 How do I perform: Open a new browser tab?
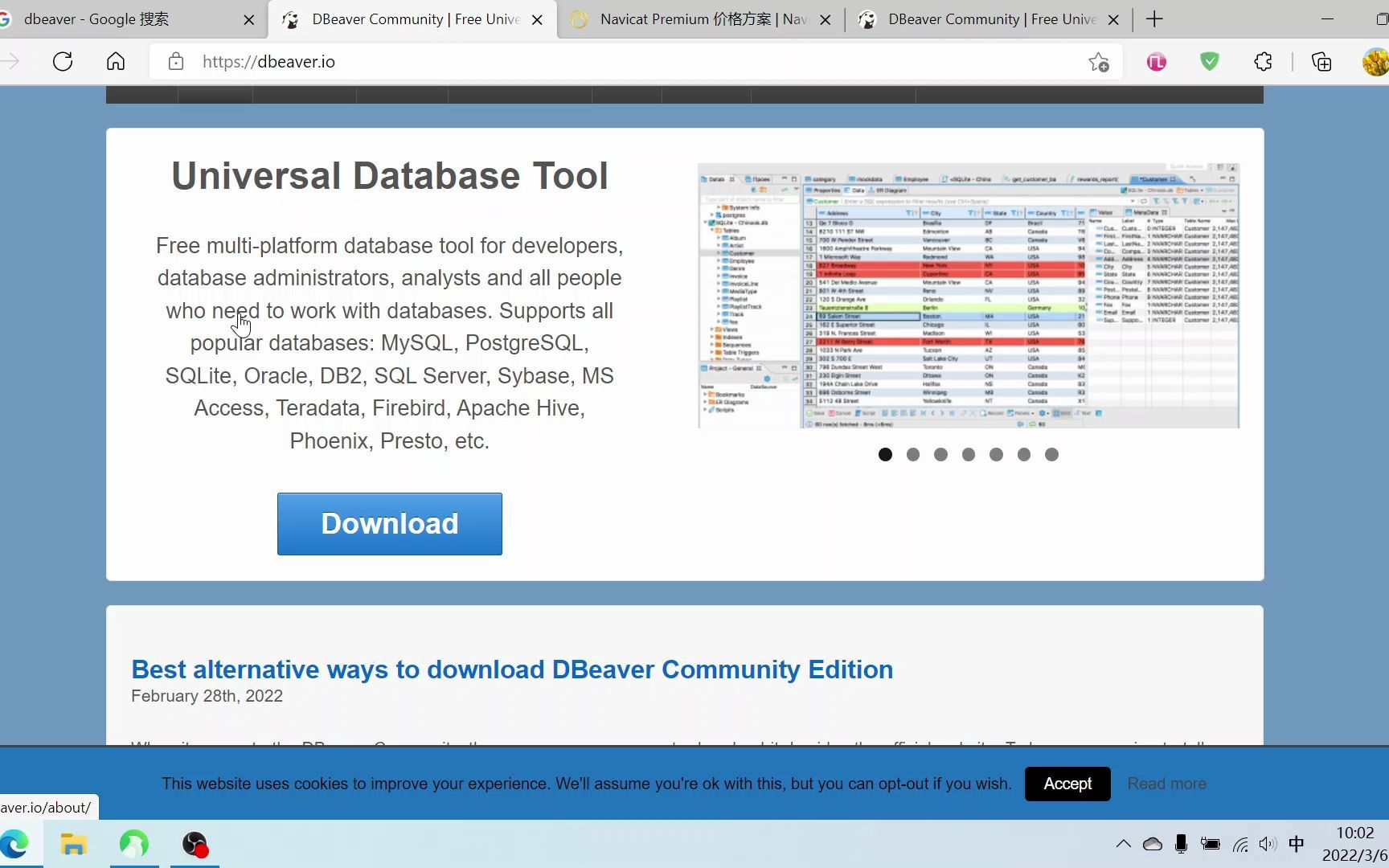tap(1154, 19)
